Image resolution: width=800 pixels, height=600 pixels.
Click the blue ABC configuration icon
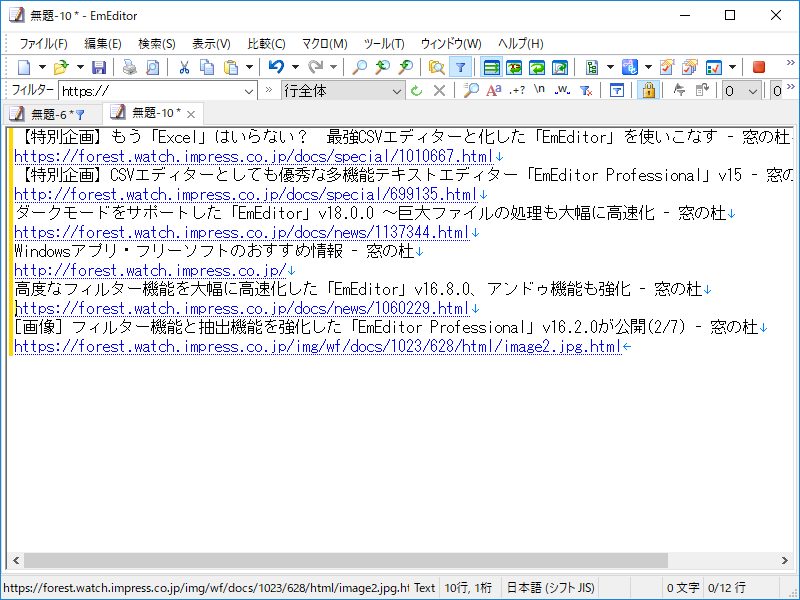tap(630, 67)
